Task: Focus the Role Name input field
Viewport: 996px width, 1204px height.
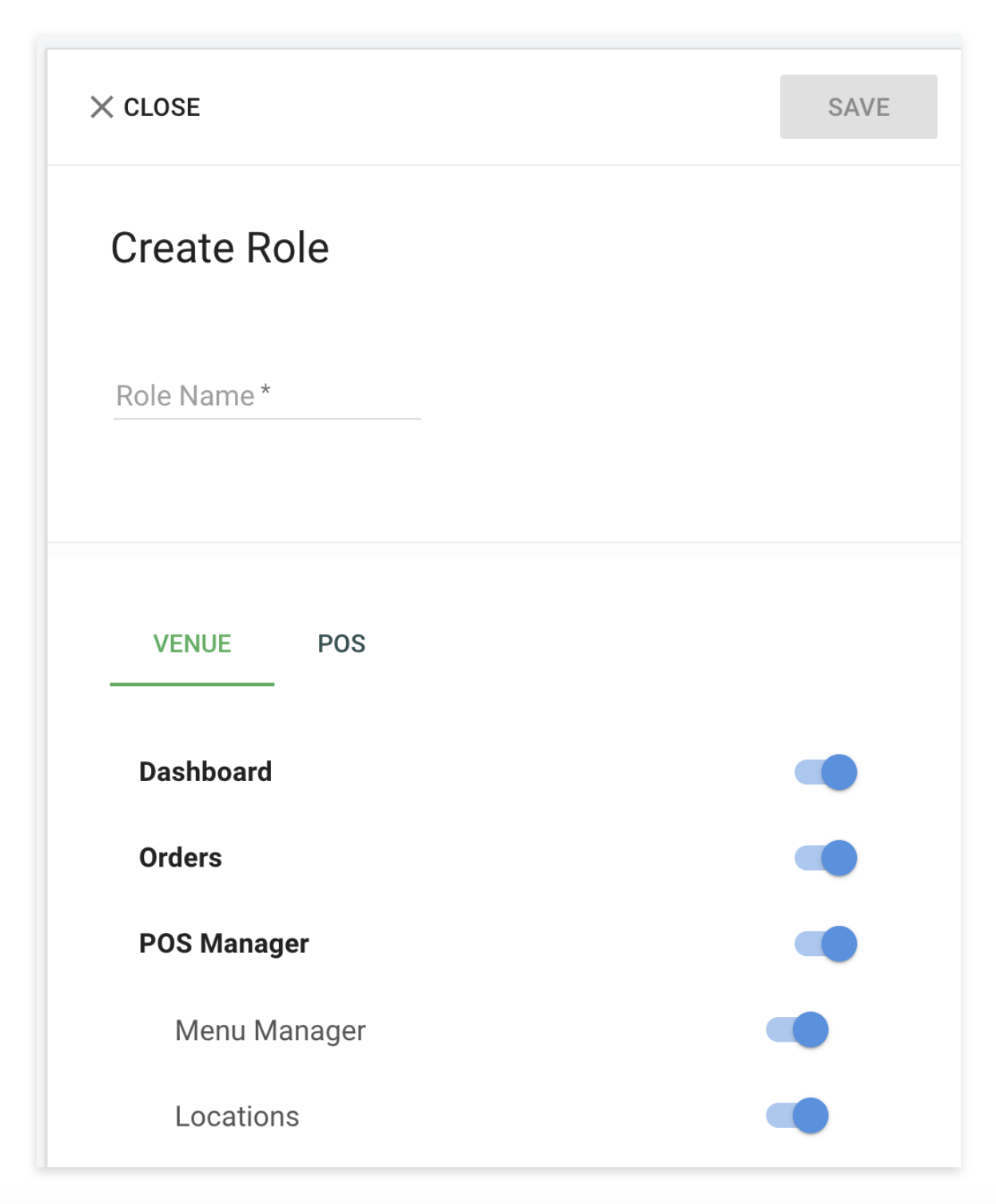Action: (267, 396)
